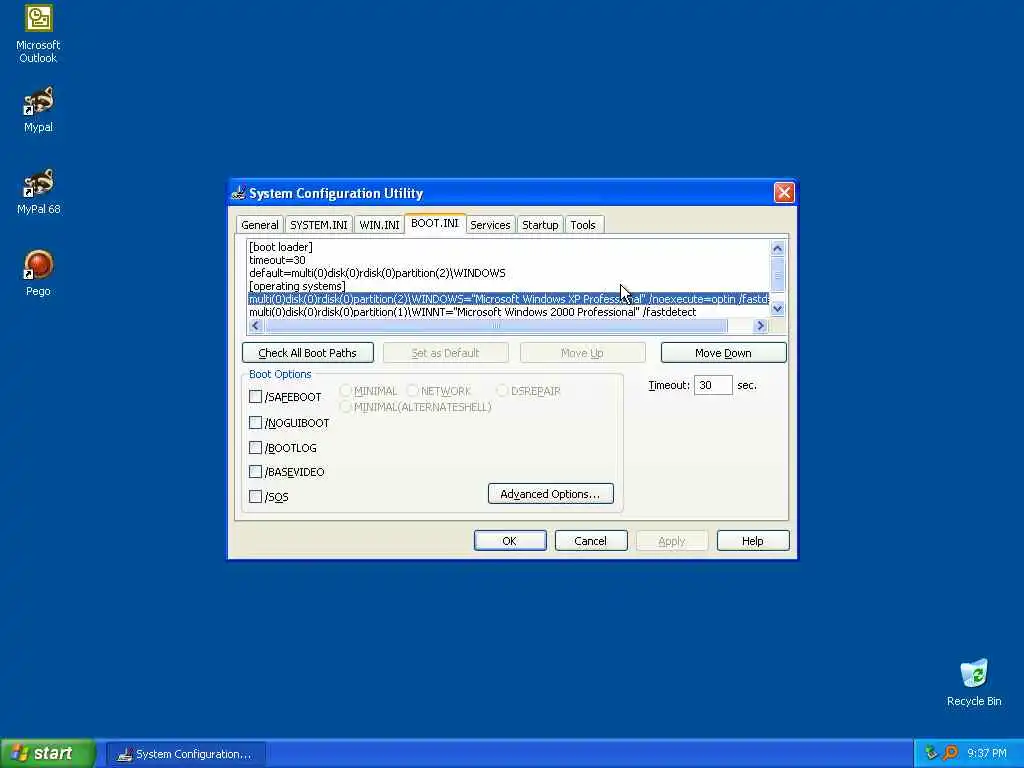Open the Start menu
The image size is (1024, 768).
48,753
